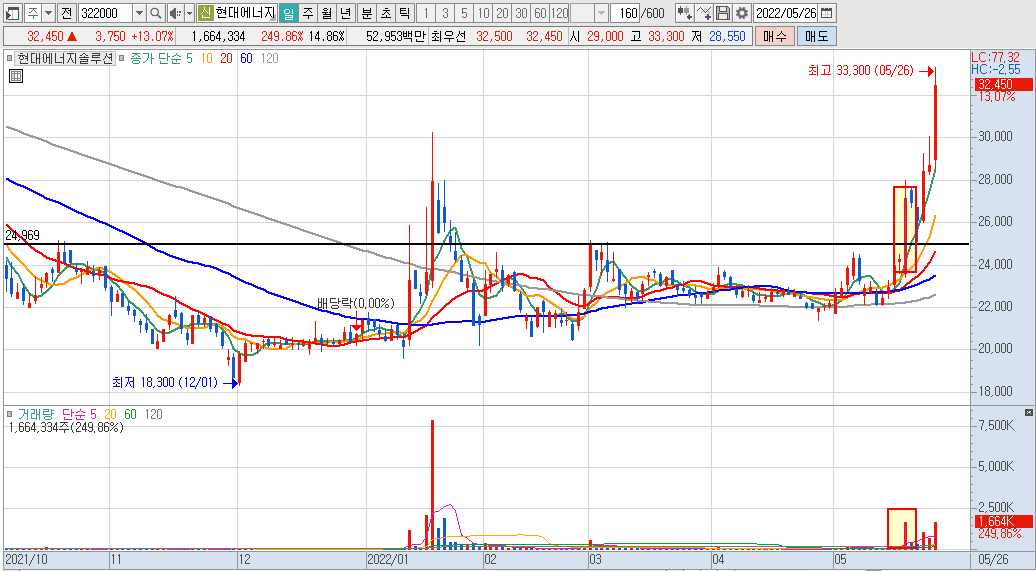Image resolution: width=1036 pixels, height=571 pixels.
Task: Expand the speaker options dropdown arrow
Action: [x=189, y=13]
